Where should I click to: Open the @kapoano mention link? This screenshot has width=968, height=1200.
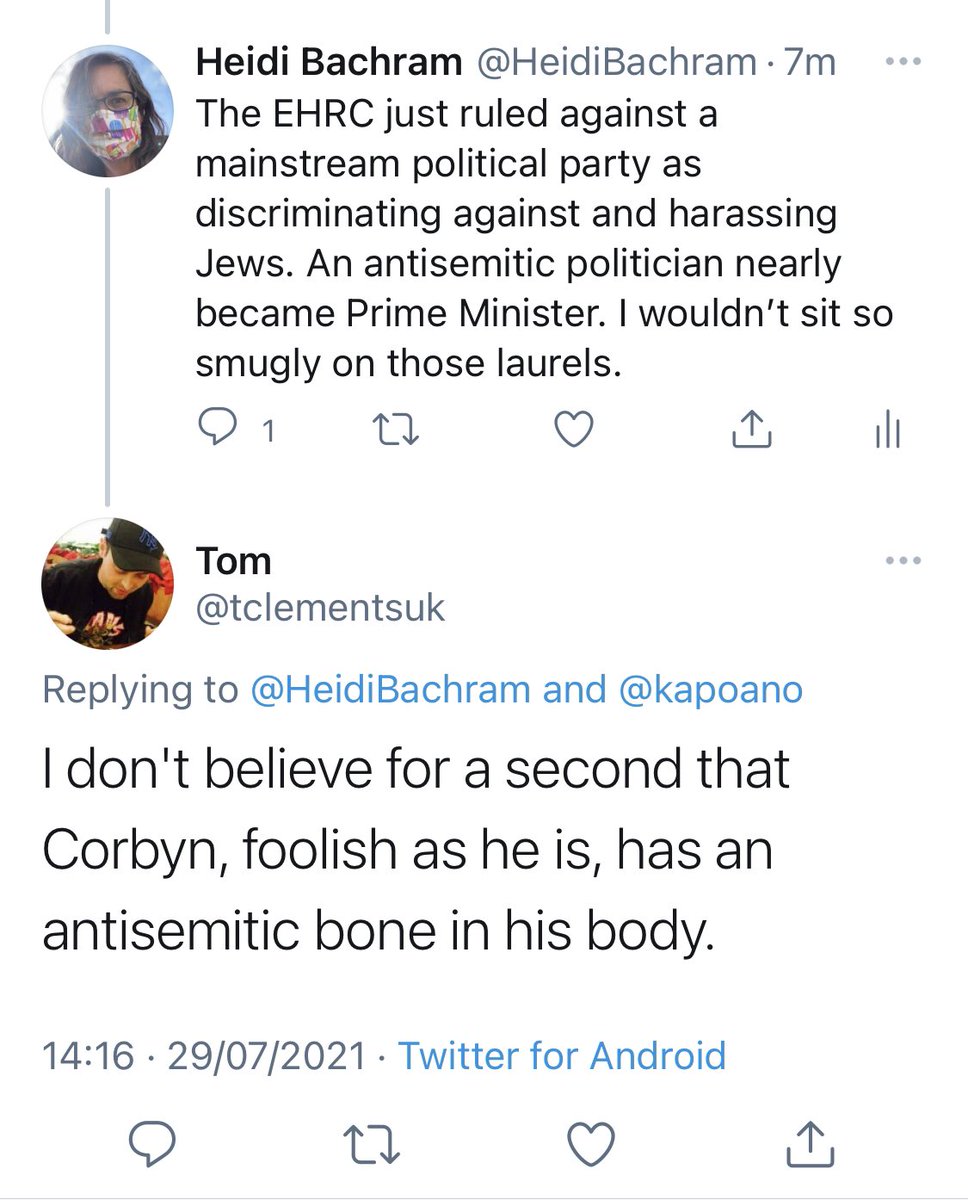click(711, 690)
